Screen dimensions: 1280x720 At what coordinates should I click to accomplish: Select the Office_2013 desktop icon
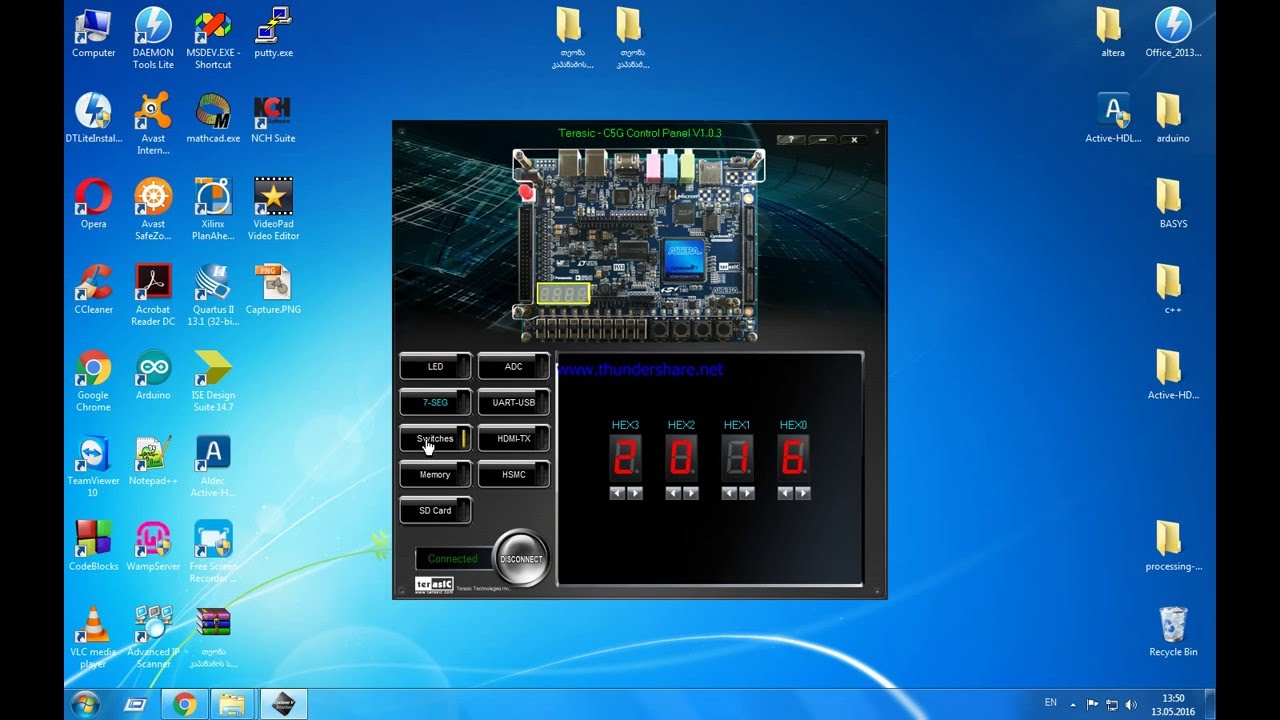tap(1173, 33)
